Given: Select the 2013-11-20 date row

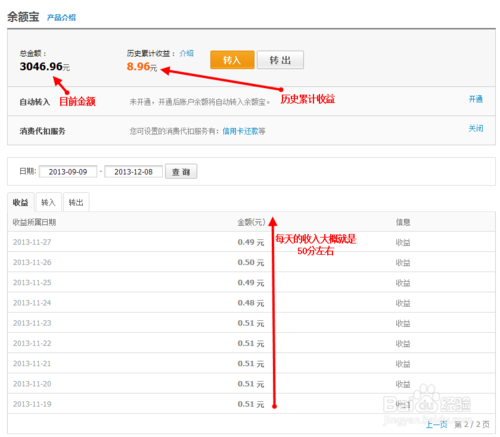Looking at the screenshot, I should 251,384.
